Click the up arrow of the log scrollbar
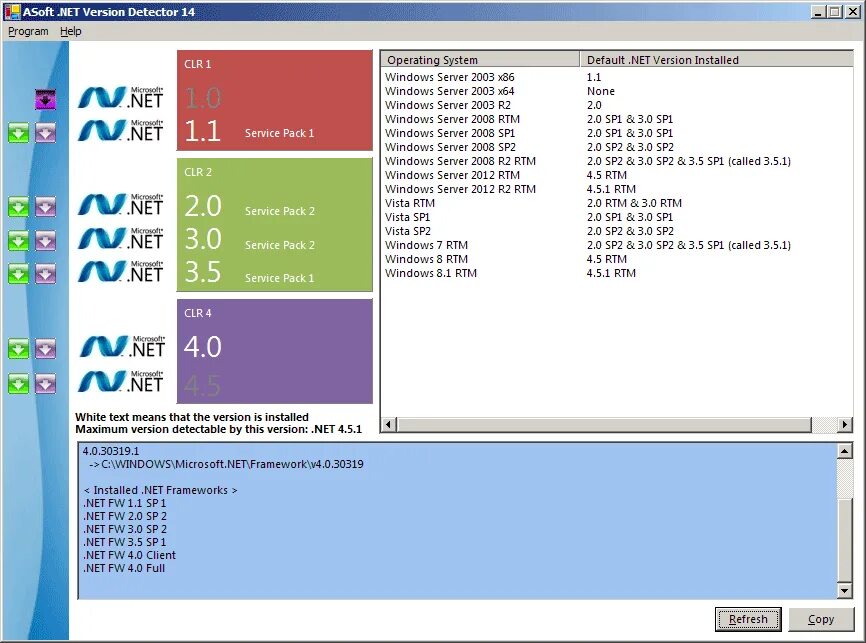The height and width of the screenshot is (643, 866). 844,451
